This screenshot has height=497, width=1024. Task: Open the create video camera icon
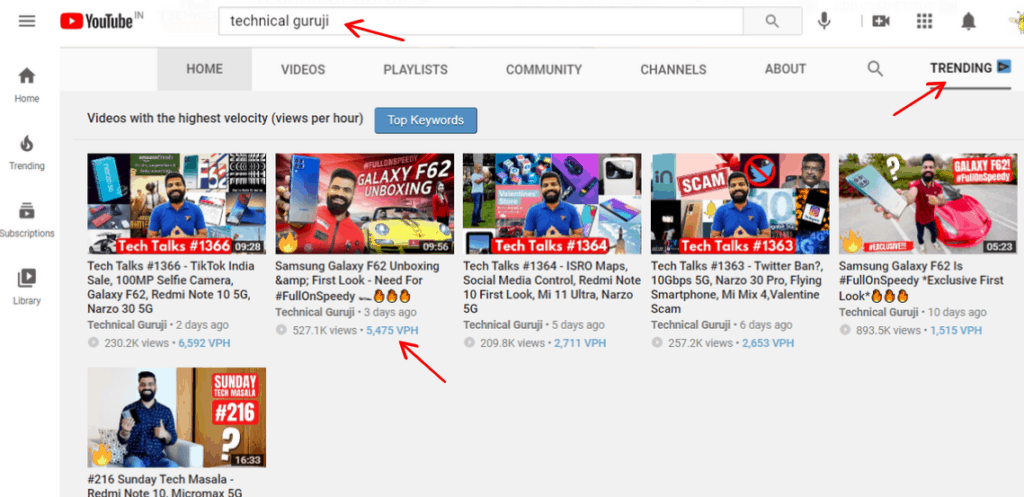coord(881,22)
